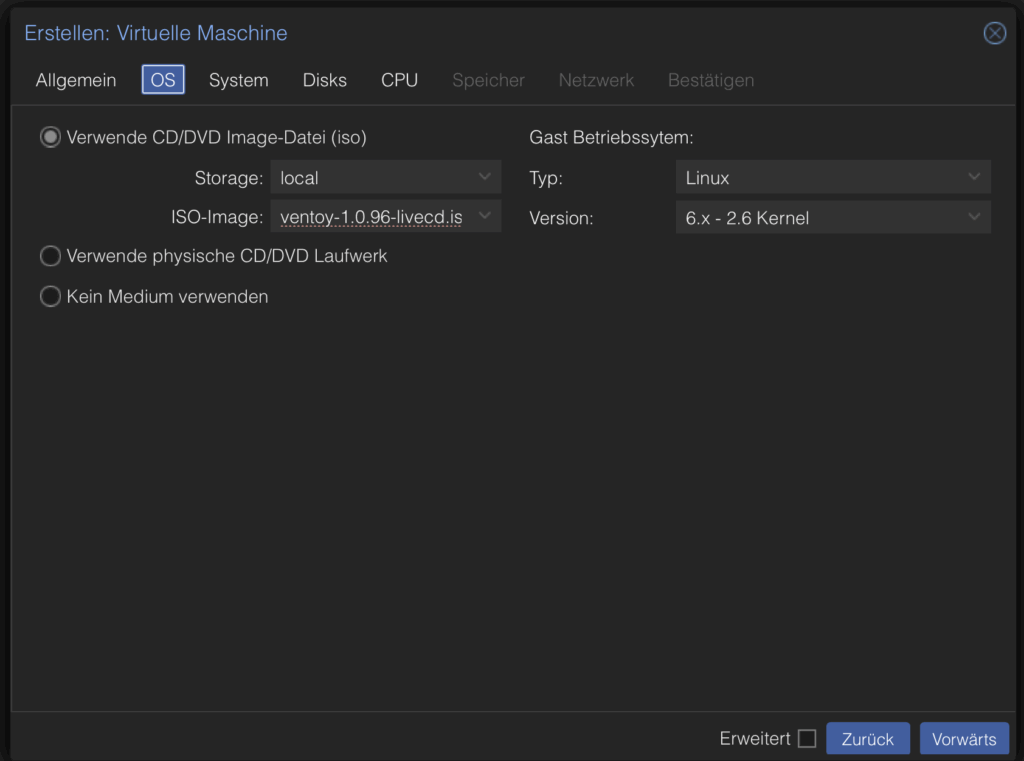This screenshot has height=761, width=1024.
Task: Click the Typ dropdown arrow
Action: [x=974, y=178]
